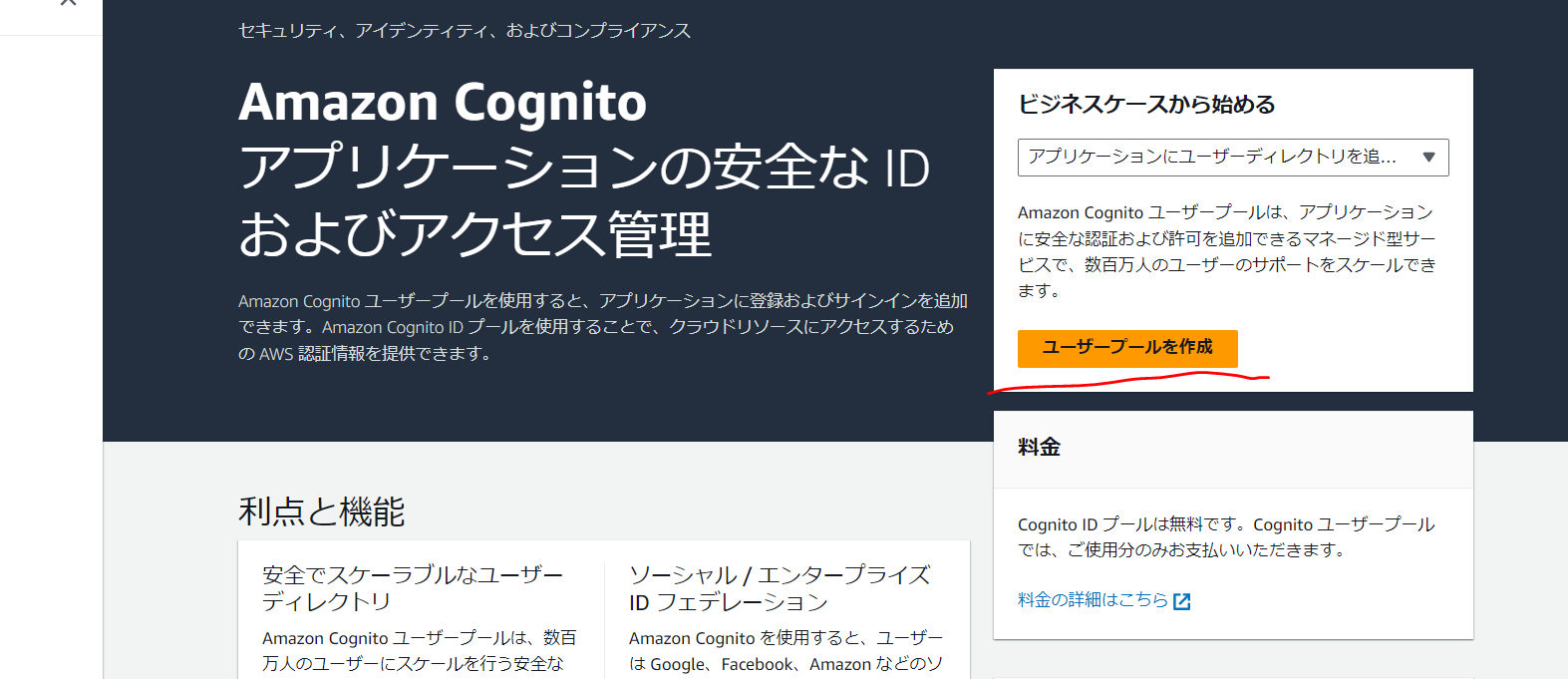The width and height of the screenshot is (1568, 679).
Task: Click the 料金 panel heading
Action: click(1039, 448)
